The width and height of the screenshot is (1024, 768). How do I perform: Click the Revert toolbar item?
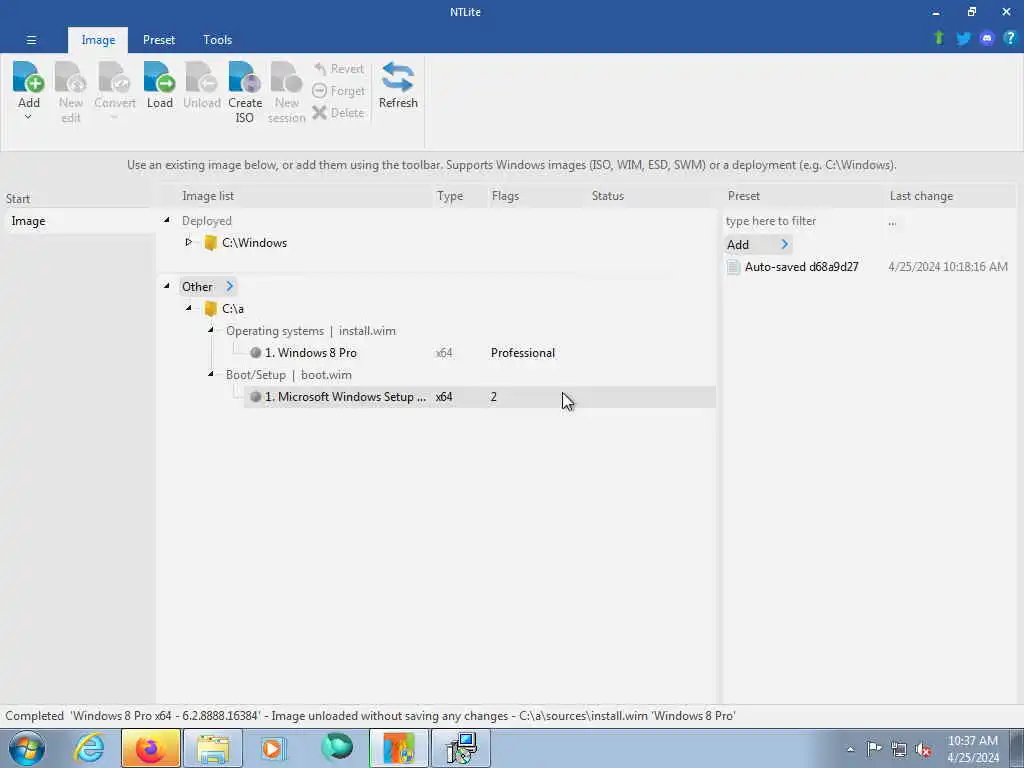338,69
